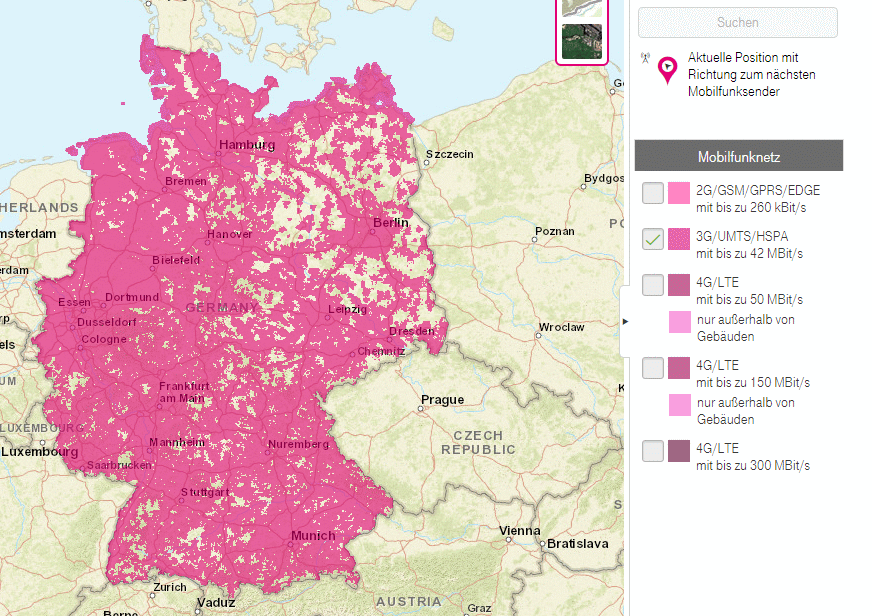Click the dotted 3G/UMTS legend swatch
872x616 pixels.
point(679,239)
